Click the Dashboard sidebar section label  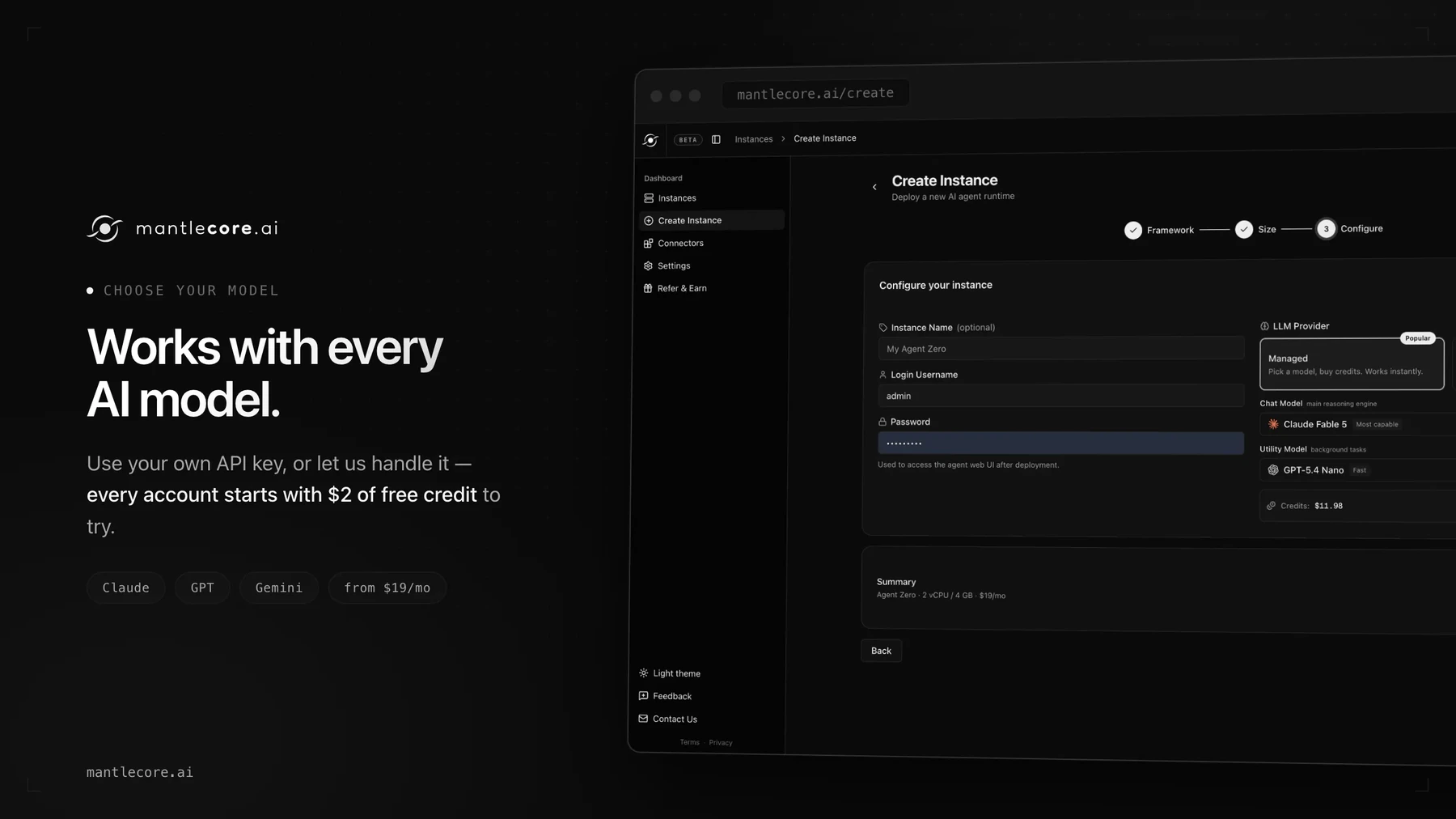663,178
